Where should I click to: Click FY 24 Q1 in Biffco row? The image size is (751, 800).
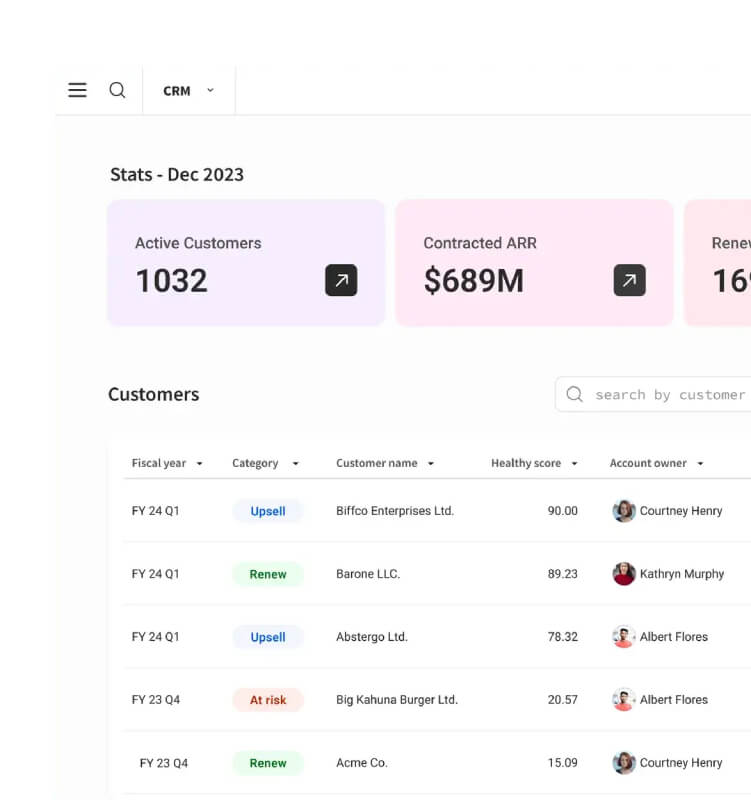156,511
